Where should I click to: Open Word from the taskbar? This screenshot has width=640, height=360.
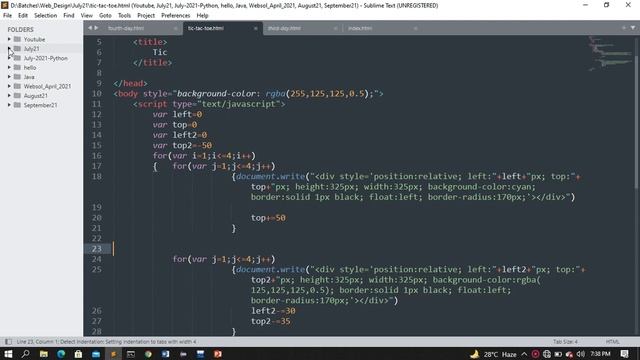click(166, 354)
